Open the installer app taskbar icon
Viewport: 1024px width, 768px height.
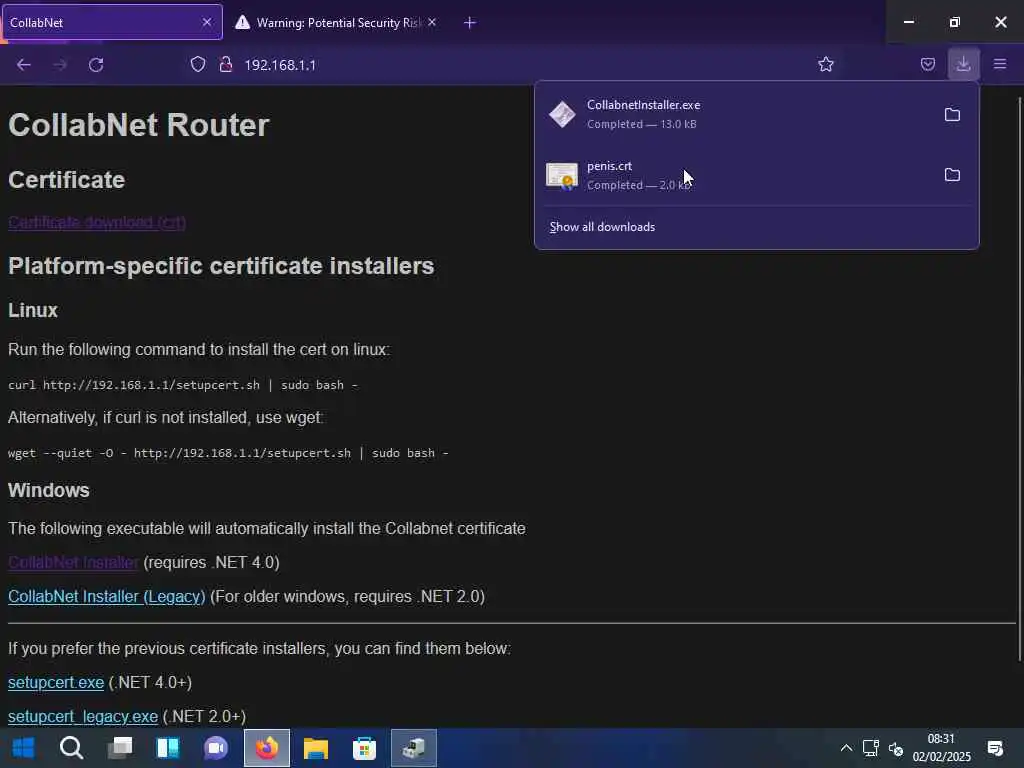tap(413, 748)
